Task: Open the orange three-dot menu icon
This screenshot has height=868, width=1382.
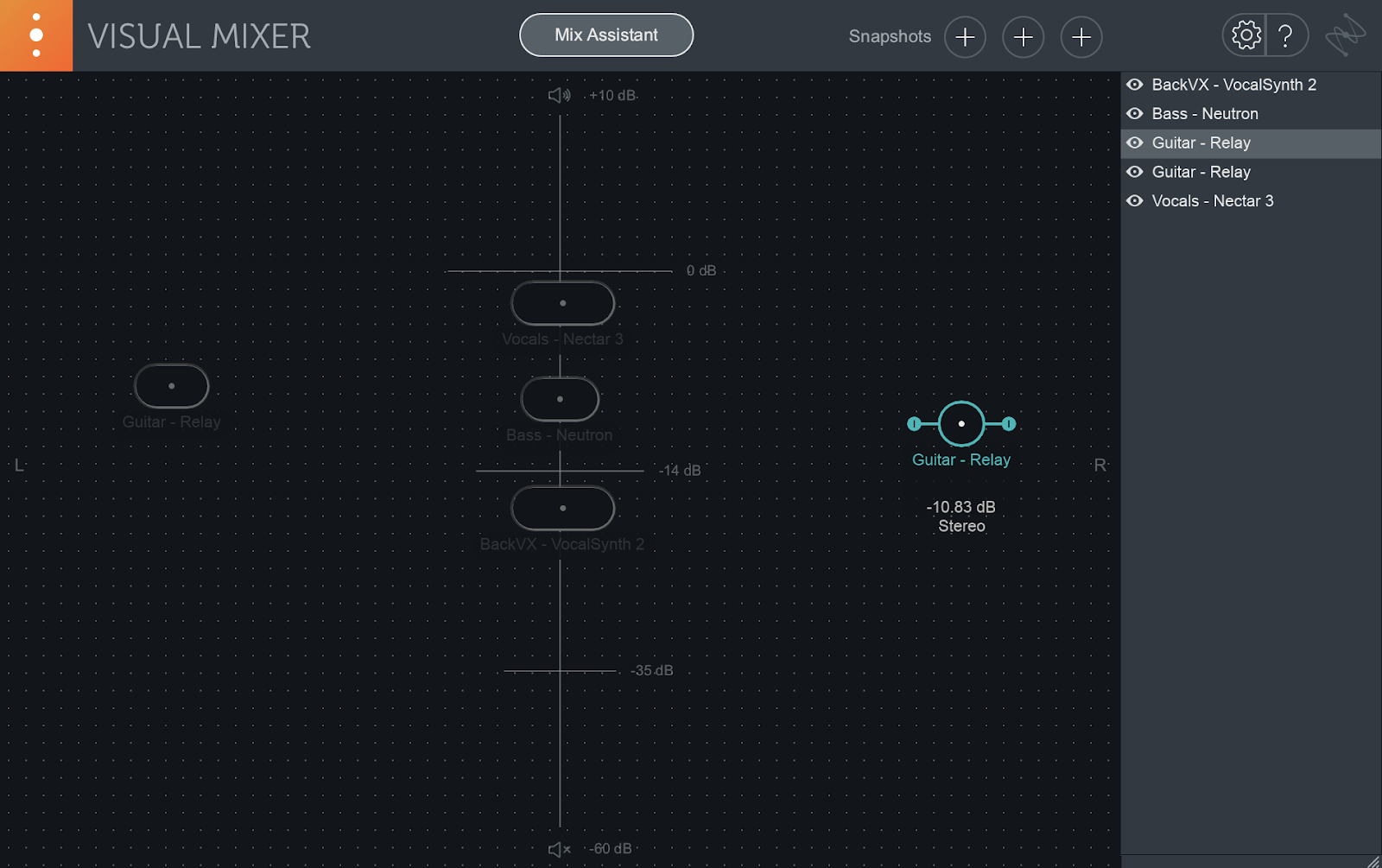Action: click(x=36, y=35)
